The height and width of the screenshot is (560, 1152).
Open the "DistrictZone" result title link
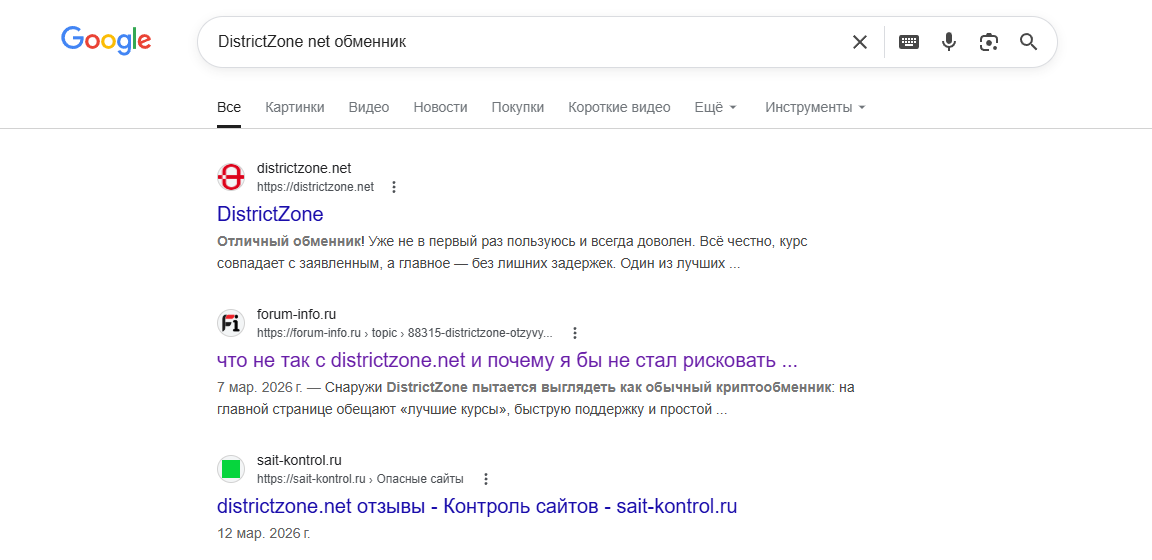pos(270,214)
